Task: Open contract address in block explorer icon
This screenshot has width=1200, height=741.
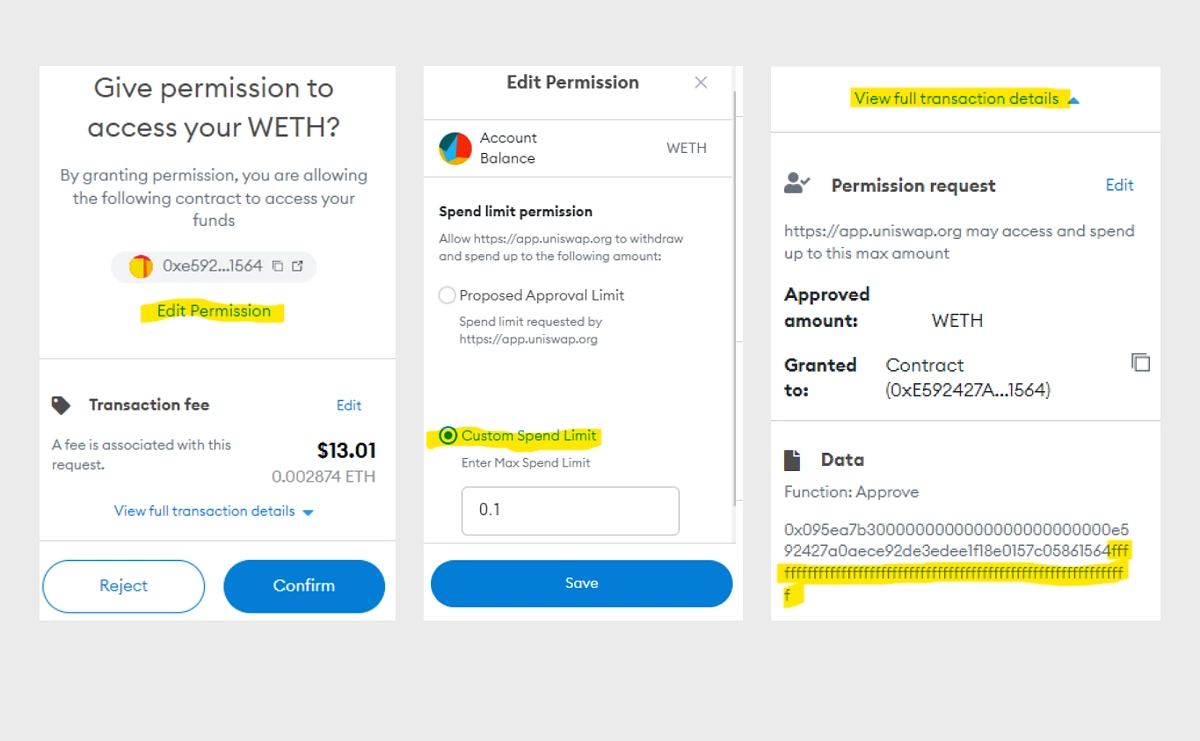Action: coord(297,266)
